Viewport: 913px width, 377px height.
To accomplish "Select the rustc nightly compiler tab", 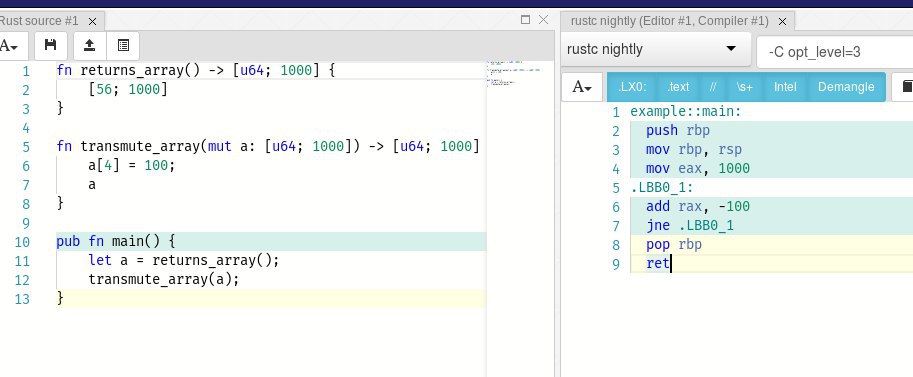I will 670,21.
